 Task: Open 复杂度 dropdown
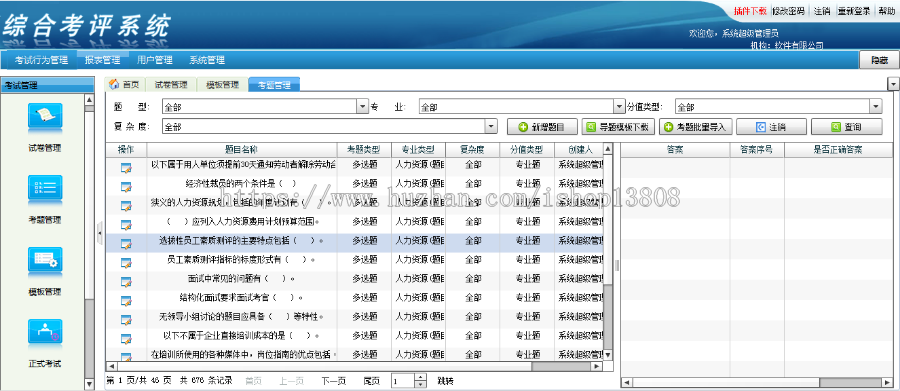click(491, 126)
